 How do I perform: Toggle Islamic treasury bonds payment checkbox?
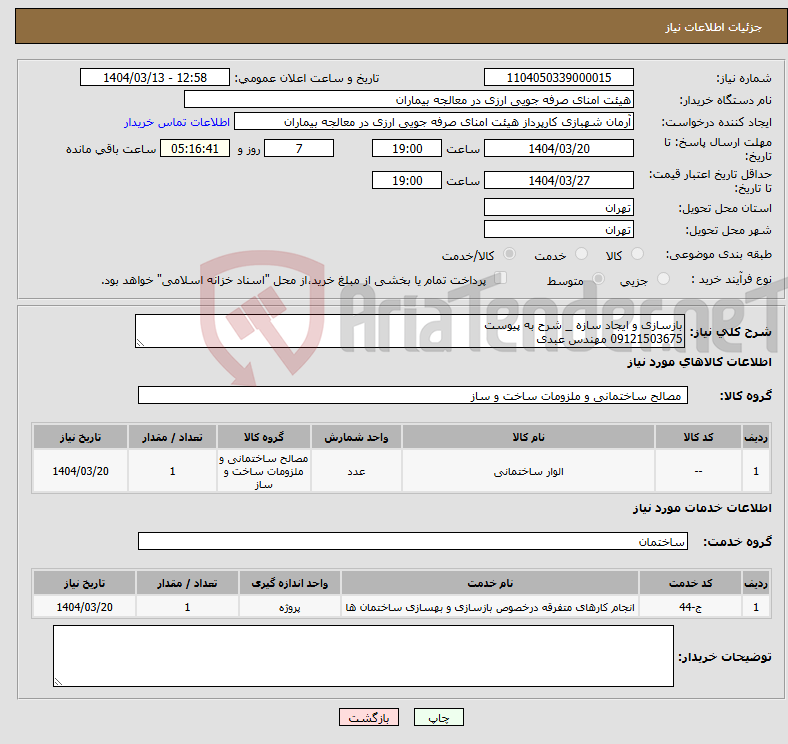[501, 278]
